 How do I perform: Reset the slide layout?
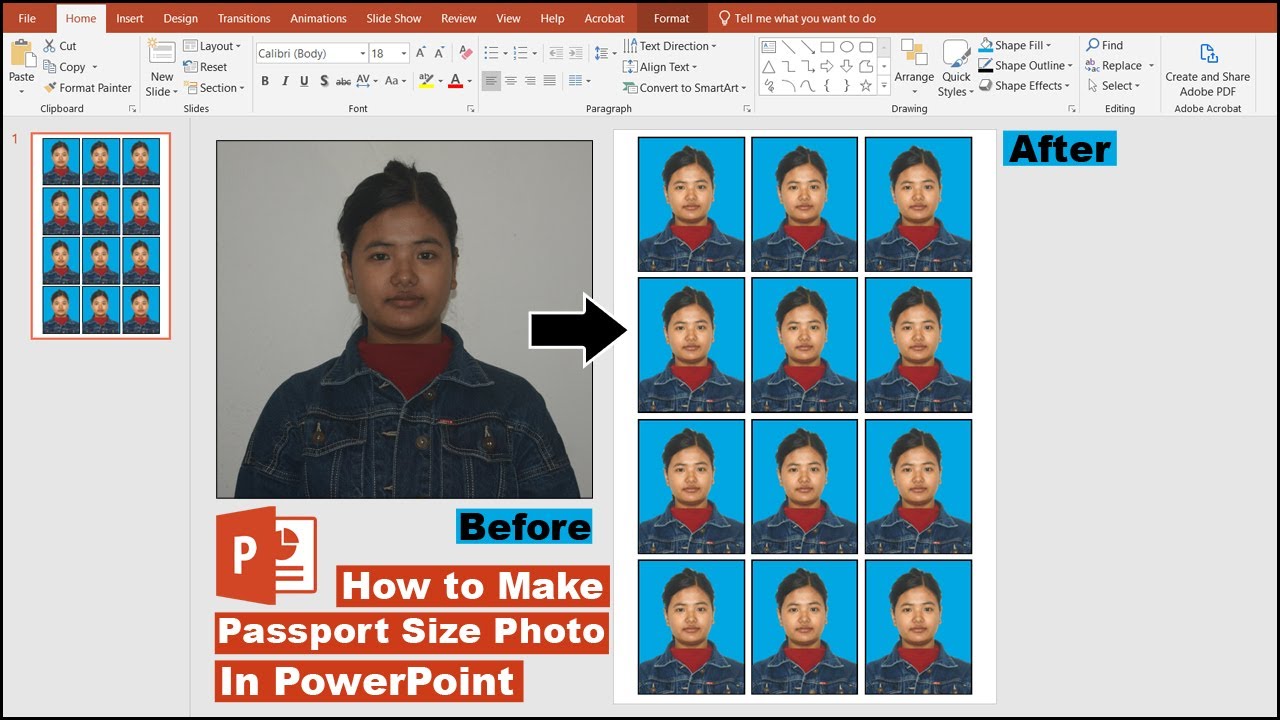pyautogui.click(x=206, y=67)
